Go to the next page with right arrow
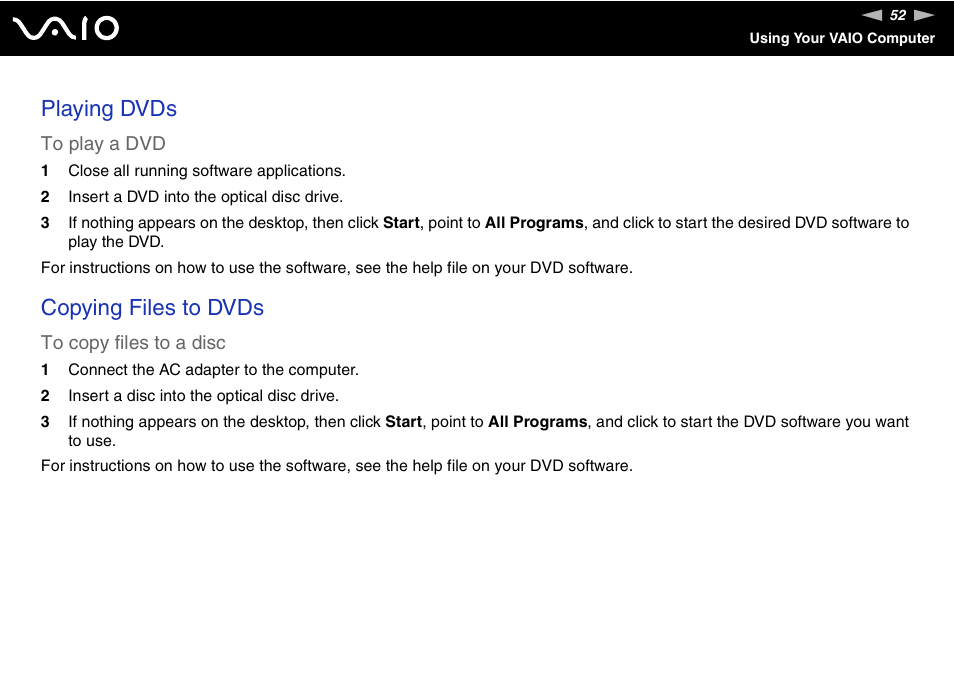 [924, 15]
